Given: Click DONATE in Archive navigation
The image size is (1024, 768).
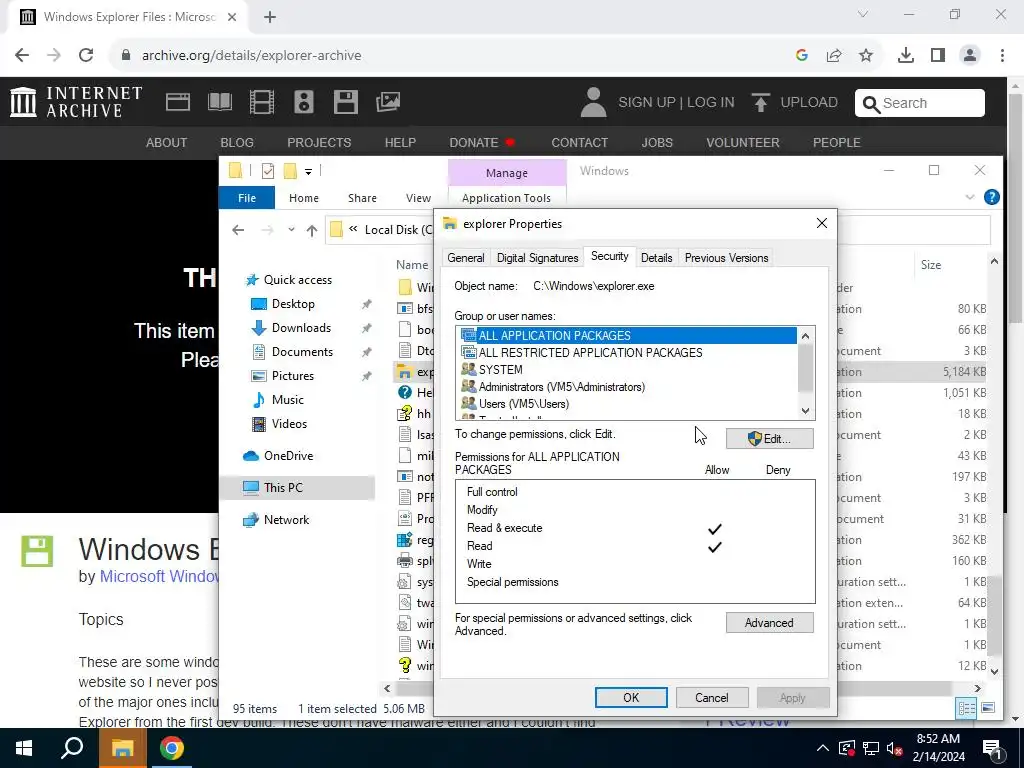Looking at the screenshot, I should (473, 142).
